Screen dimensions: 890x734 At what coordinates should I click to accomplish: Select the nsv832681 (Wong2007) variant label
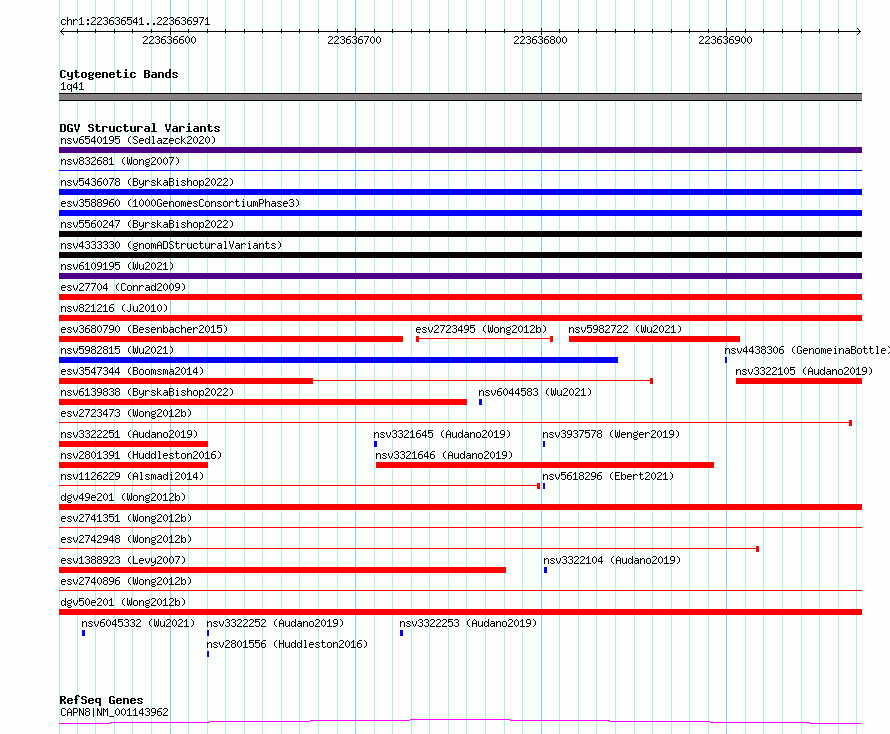pos(120,161)
